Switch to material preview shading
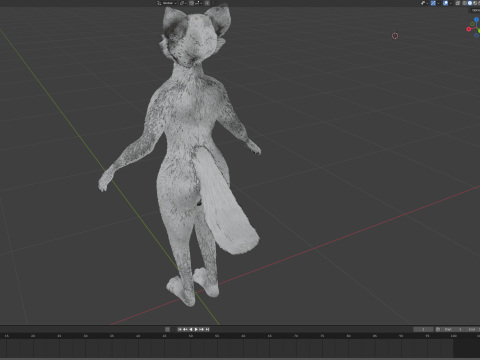This screenshot has height=360, width=480. [475, 3]
